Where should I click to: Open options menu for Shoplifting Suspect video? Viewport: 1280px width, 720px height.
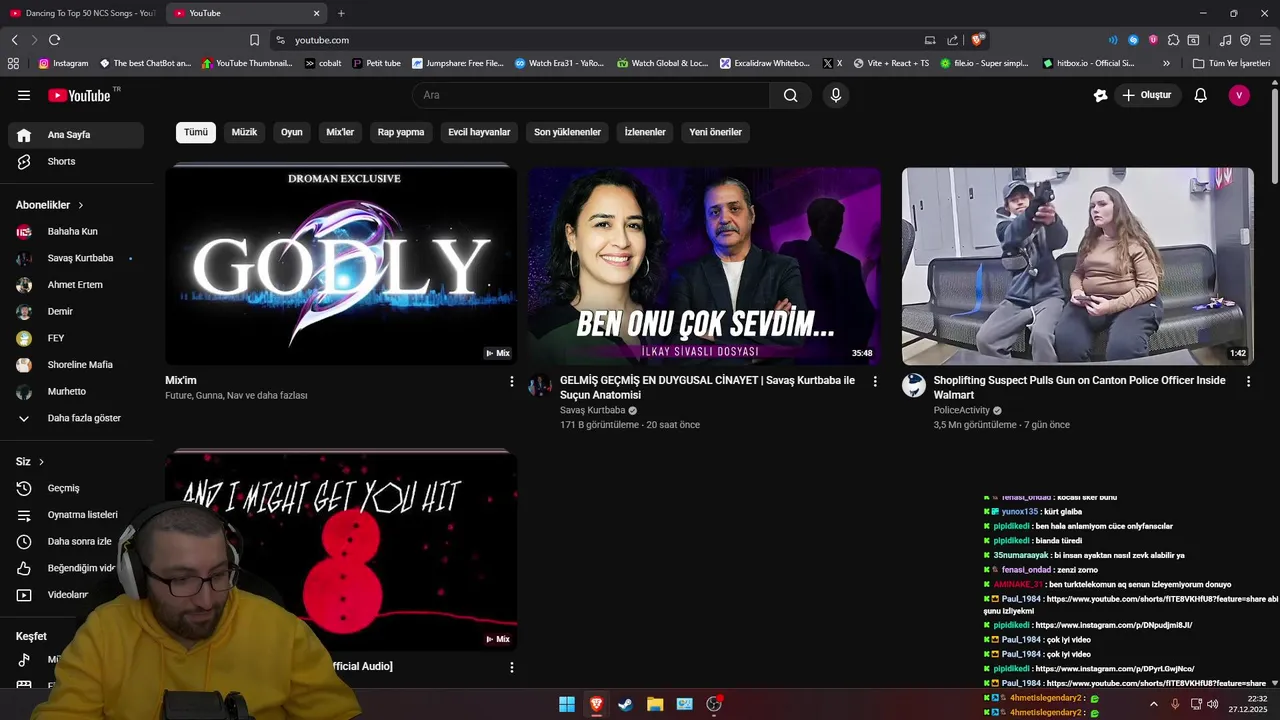pos(1248,381)
